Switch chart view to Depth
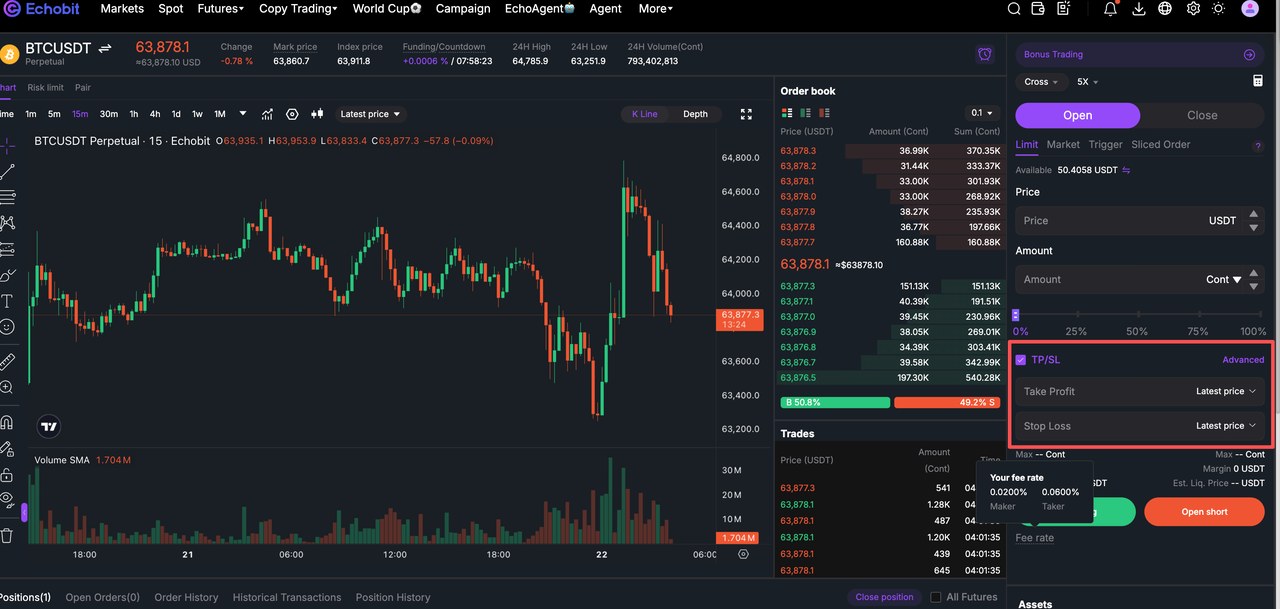Viewport: 1280px width, 609px height. click(695, 114)
